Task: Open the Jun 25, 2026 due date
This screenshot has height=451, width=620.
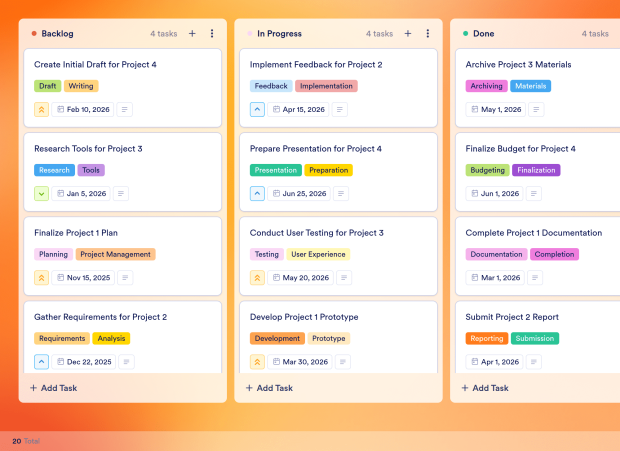Action: (x=299, y=194)
